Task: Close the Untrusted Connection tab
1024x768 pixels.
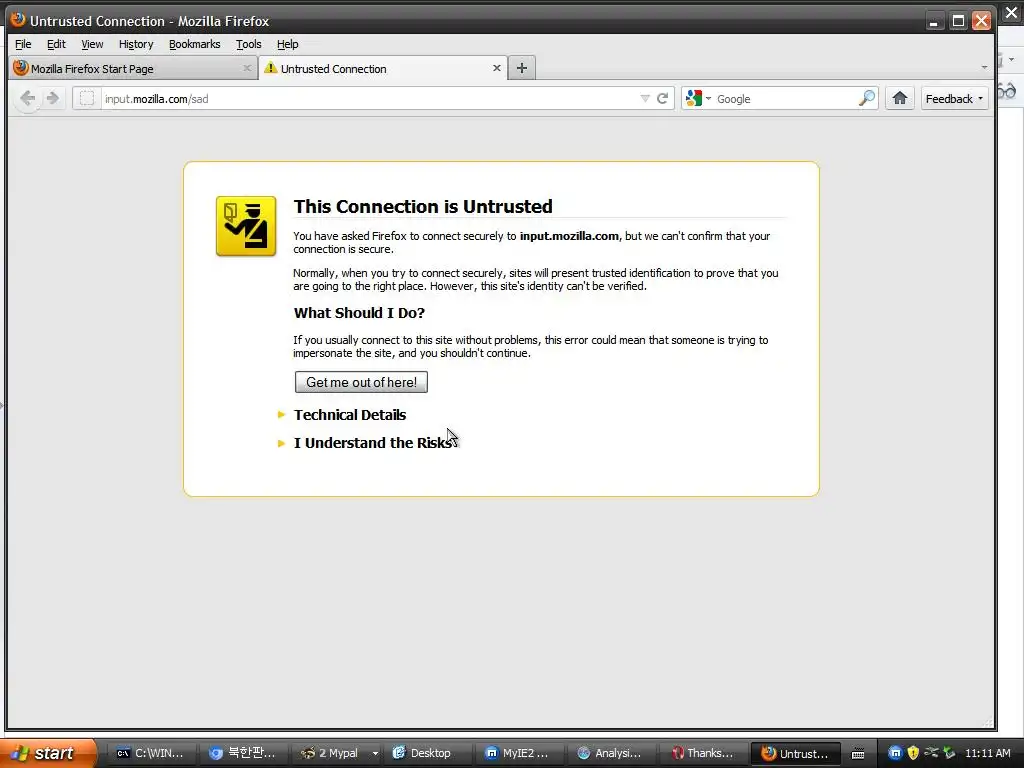Action: pos(496,68)
